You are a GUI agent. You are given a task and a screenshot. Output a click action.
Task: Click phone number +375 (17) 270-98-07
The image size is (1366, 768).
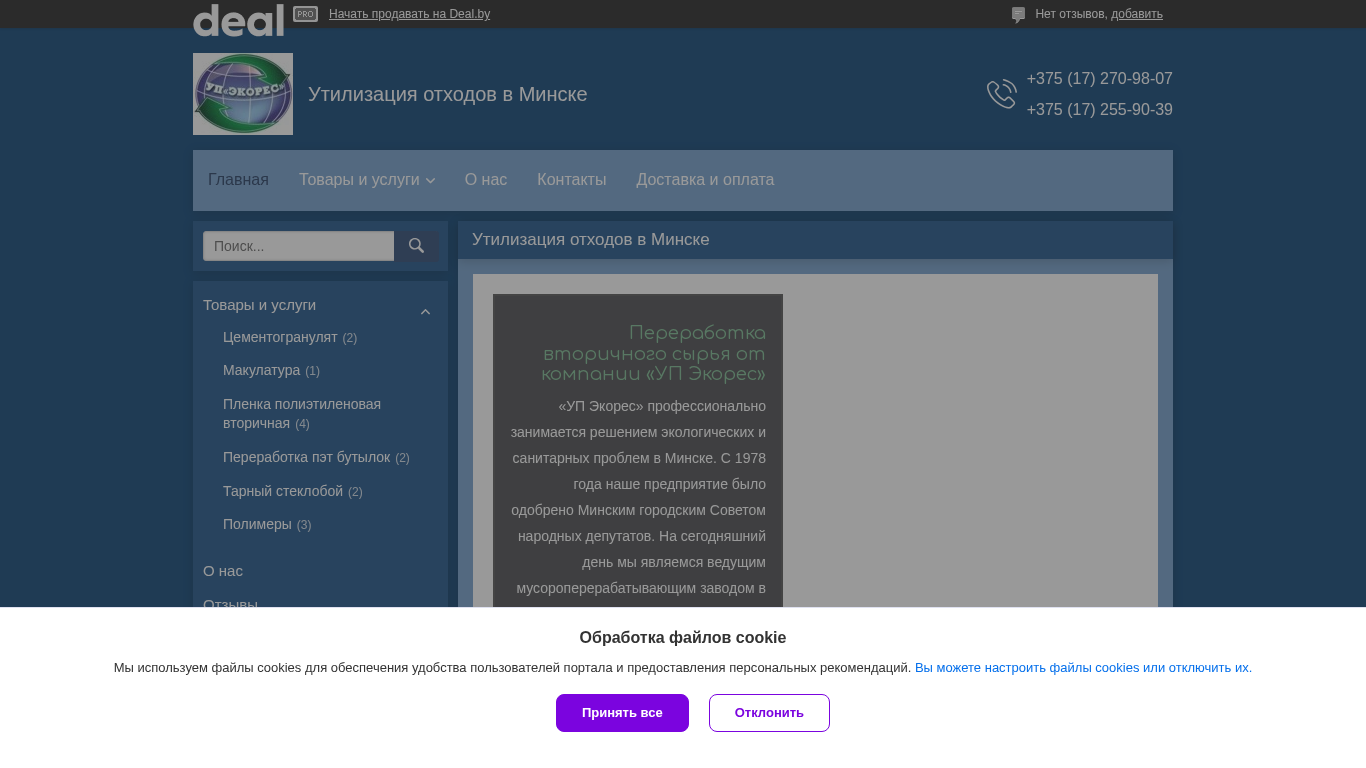tap(1099, 79)
